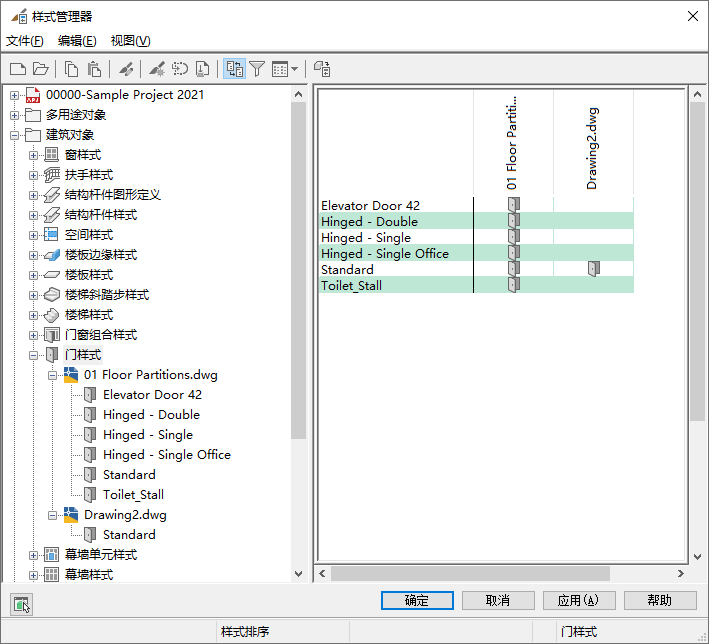Click the Toggle View sort icon

click(x=235, y=69)
